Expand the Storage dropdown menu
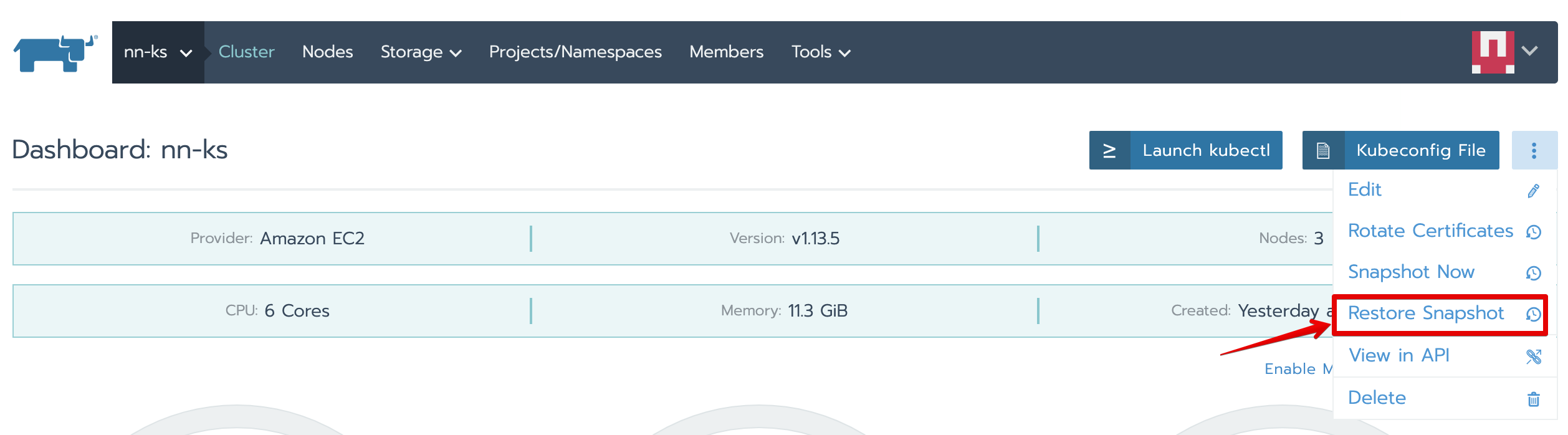 point(421,52)
